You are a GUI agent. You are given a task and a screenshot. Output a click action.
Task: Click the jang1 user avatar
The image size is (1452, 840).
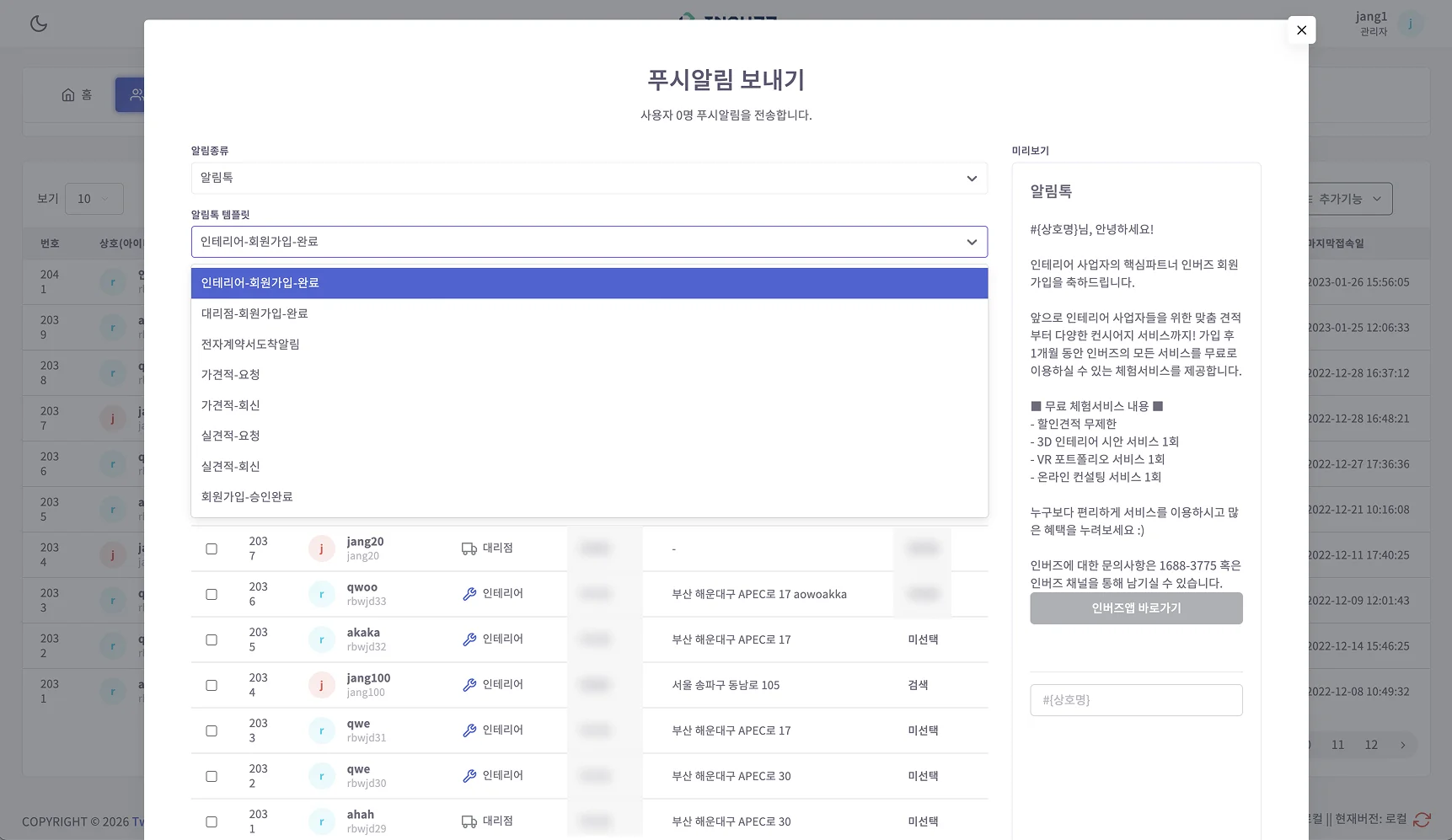1410,24
